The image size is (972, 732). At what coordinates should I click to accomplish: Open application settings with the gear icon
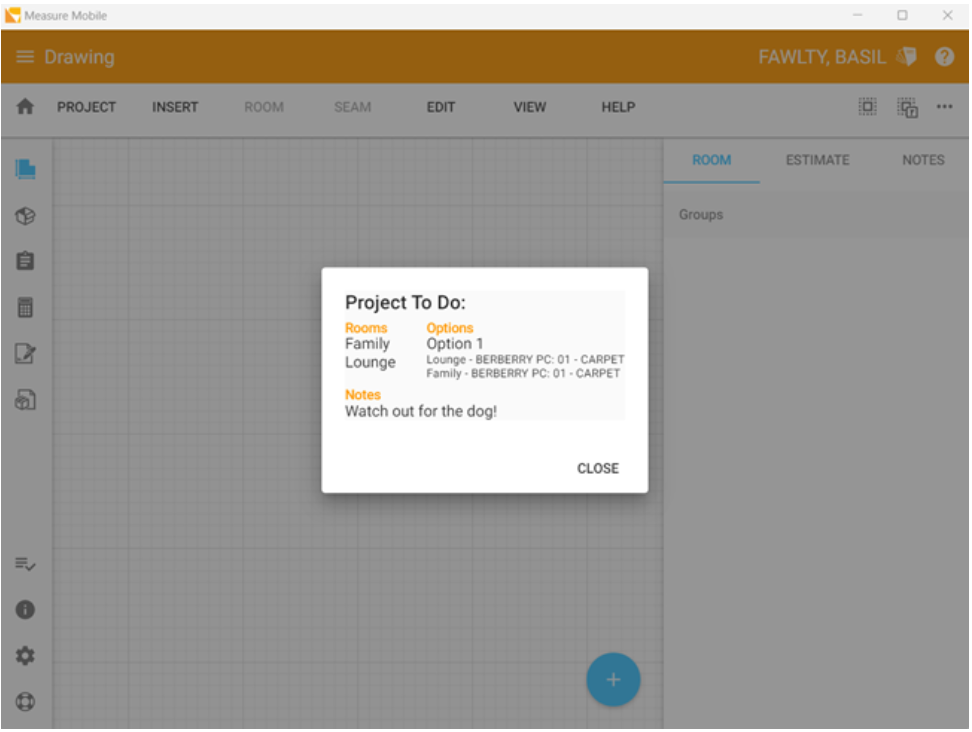point(24,655)
